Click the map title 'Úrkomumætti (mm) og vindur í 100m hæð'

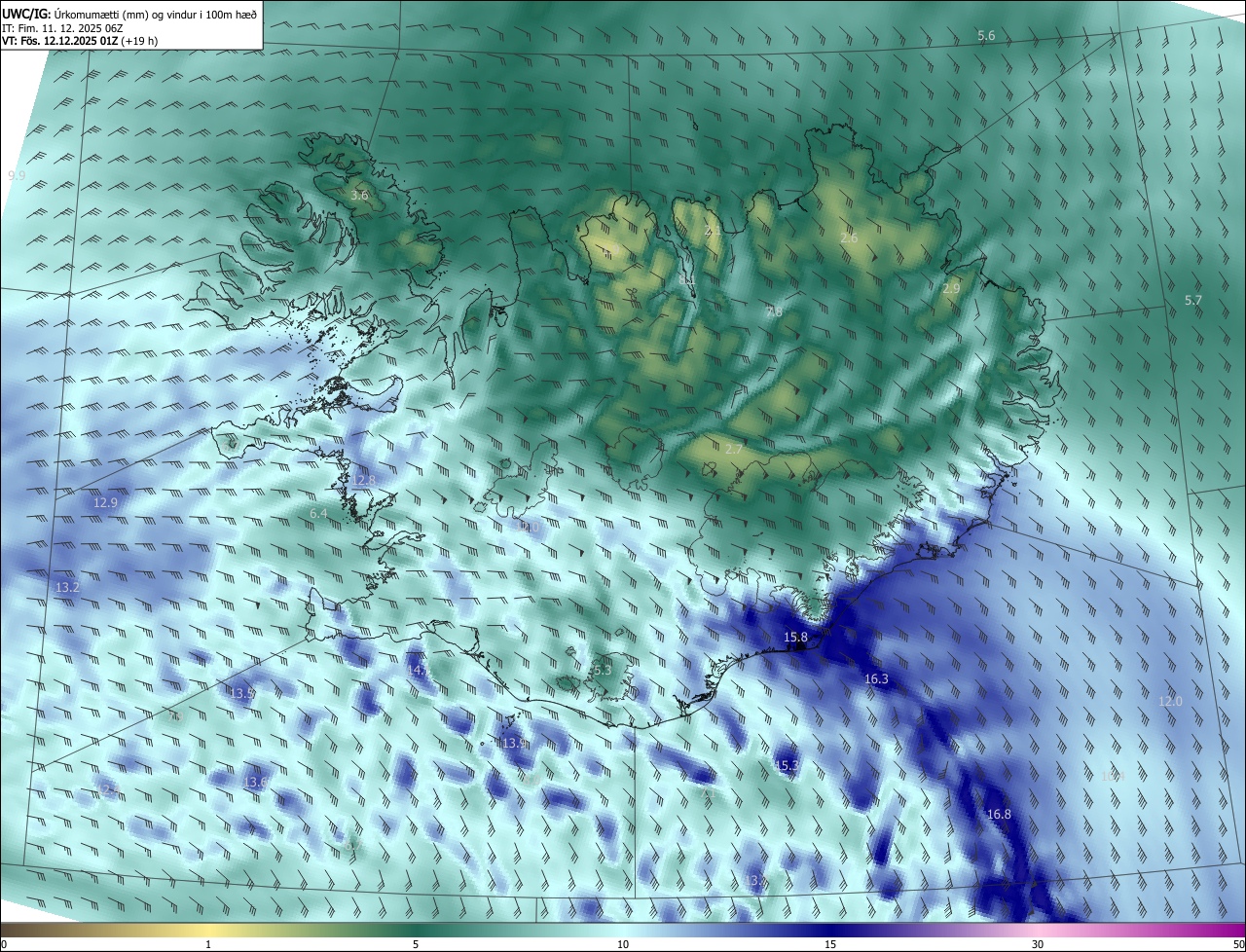click(x=155, y=14)
